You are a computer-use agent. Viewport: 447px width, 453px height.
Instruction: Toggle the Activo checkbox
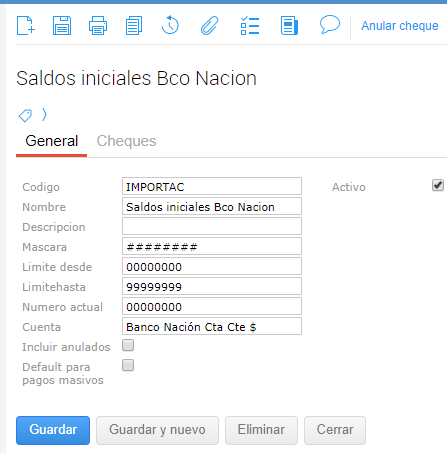tap(438, 185)
